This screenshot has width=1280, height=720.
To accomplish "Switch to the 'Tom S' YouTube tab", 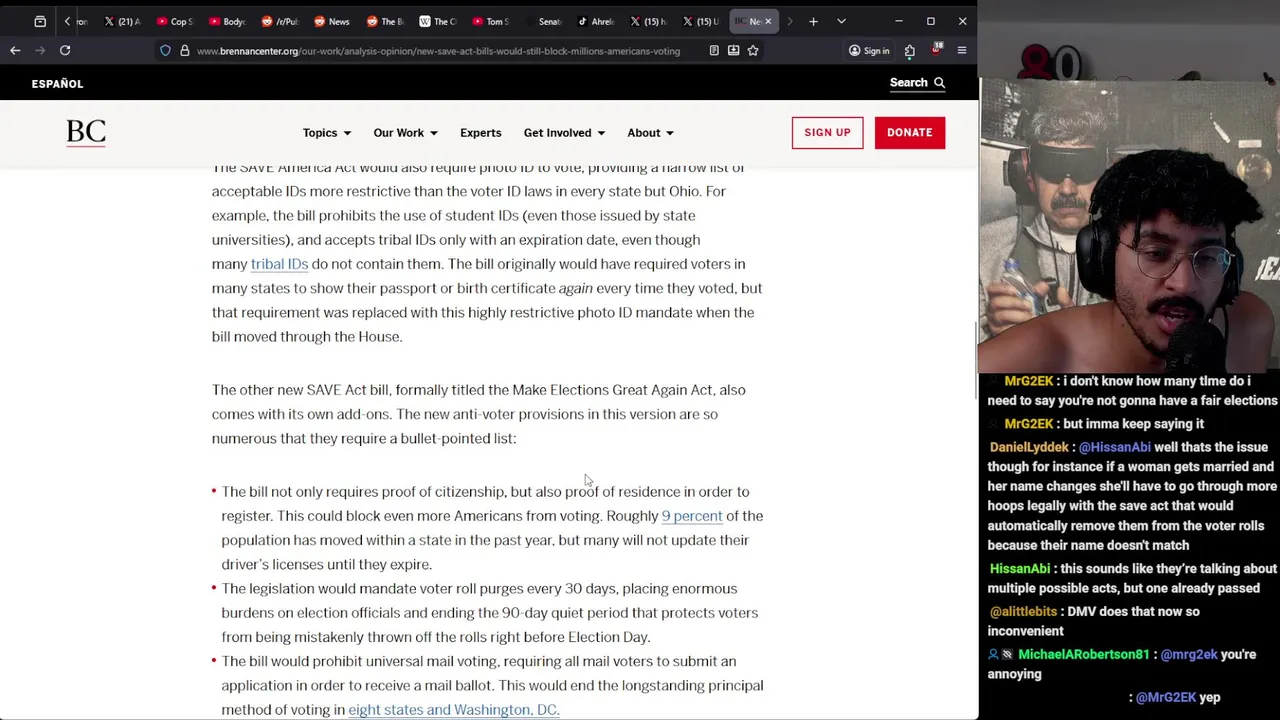I will 490,21.
